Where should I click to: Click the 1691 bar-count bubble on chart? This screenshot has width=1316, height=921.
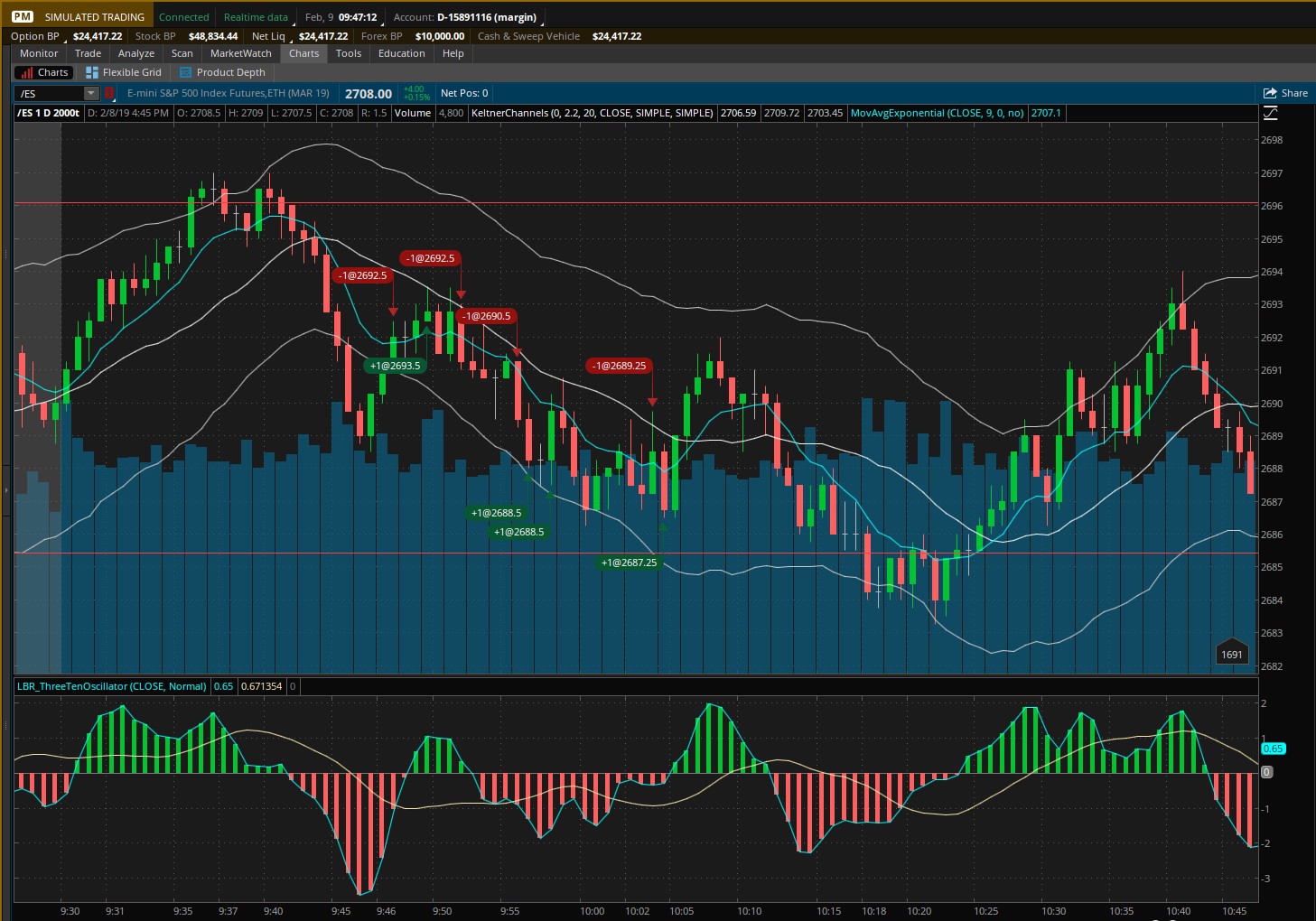[x=1232, y=654]
